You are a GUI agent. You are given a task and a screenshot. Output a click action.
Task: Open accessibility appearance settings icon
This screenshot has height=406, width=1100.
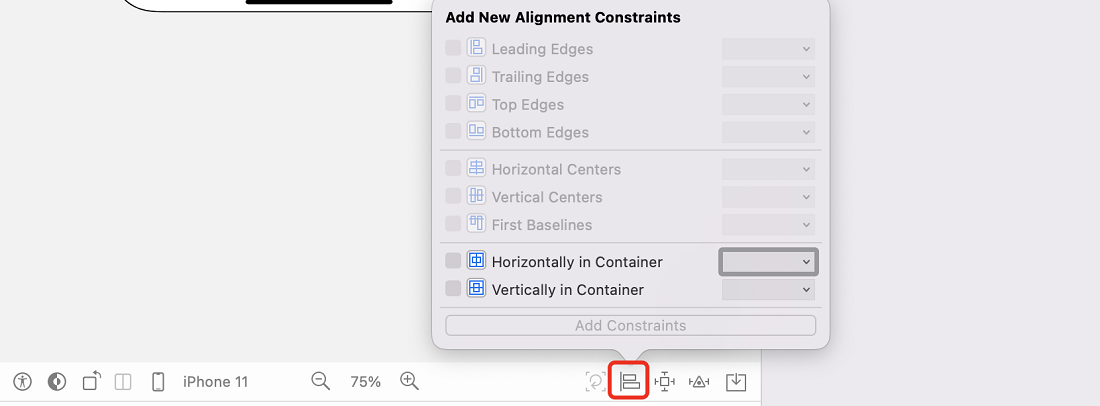(x=22, y=381)
